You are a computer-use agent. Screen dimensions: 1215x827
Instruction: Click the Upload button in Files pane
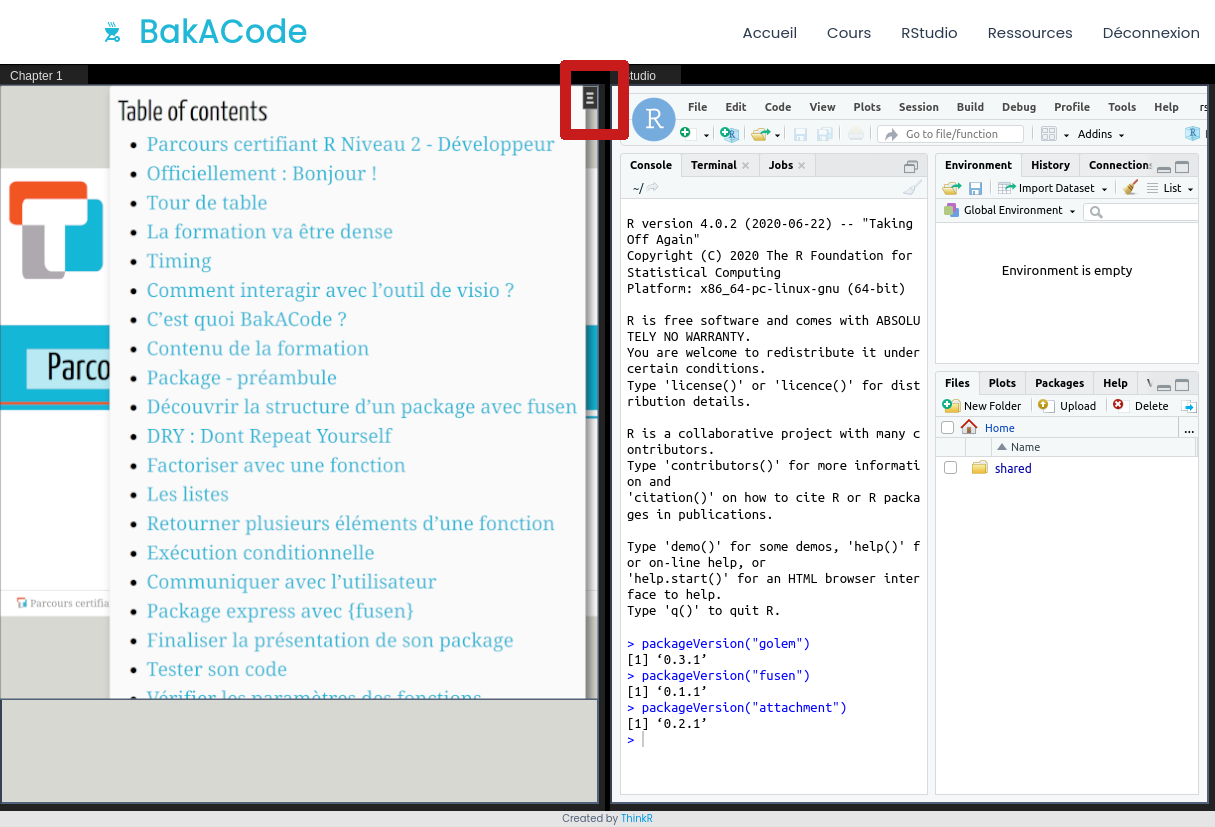click(x=1067, y=406)
